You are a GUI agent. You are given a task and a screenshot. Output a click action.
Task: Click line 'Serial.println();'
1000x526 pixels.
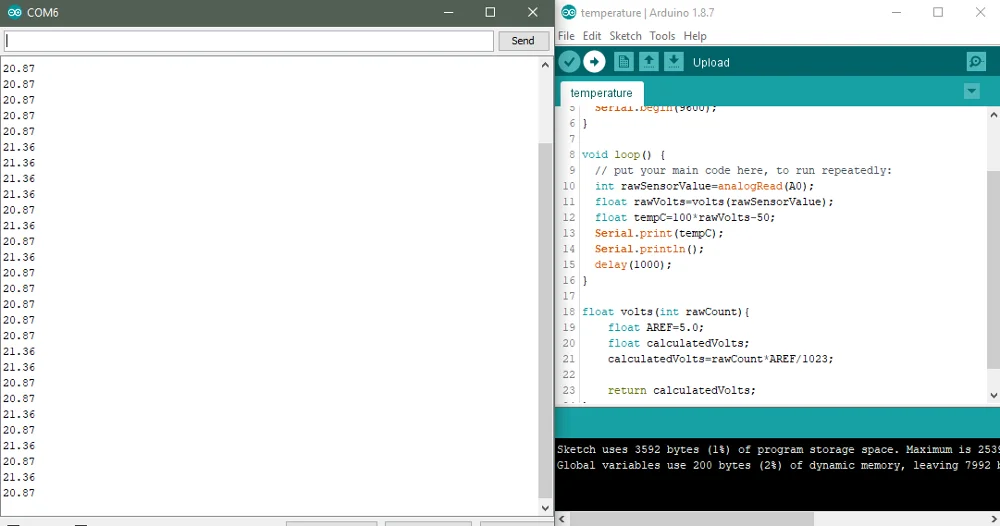click(x=649, y=249)
